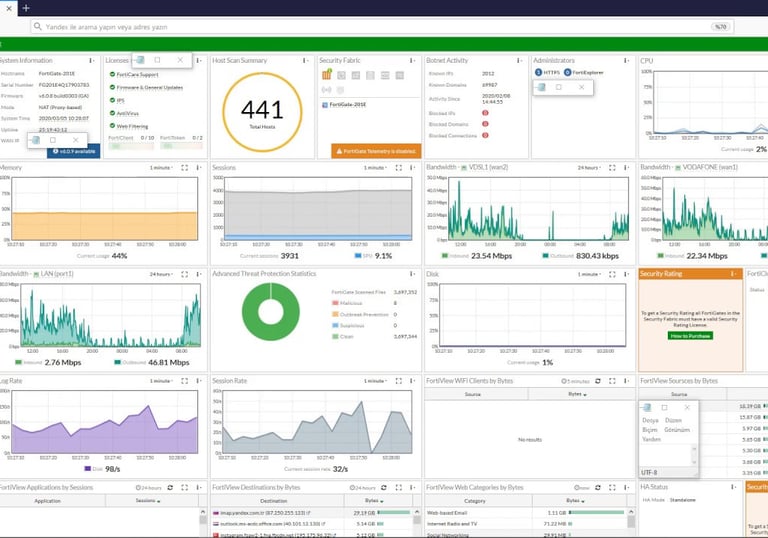
Task: Expand the Log Rate widget to fullscreen
Action: (185, 381)
